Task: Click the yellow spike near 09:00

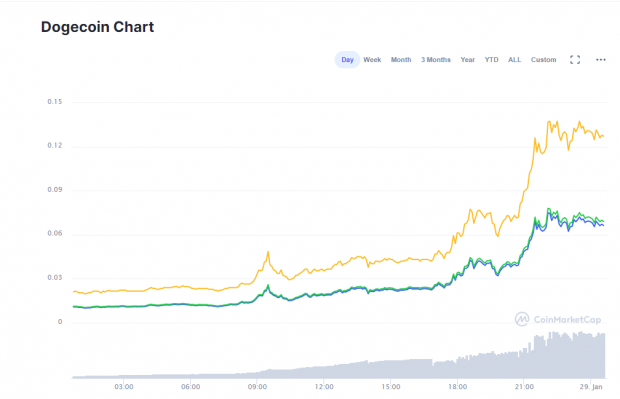Action: [x=268, y=252]
